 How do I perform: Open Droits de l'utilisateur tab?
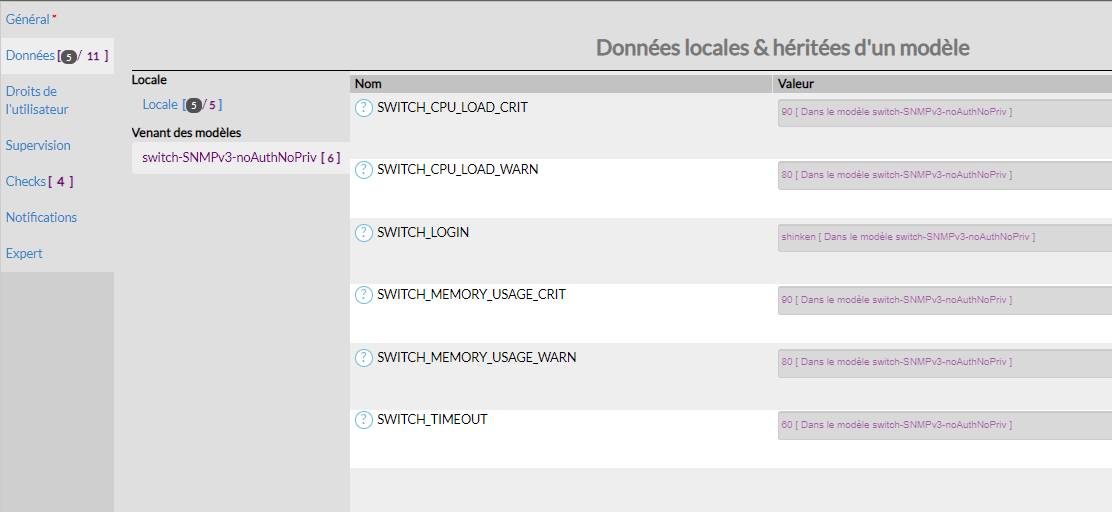coord(37,100)
